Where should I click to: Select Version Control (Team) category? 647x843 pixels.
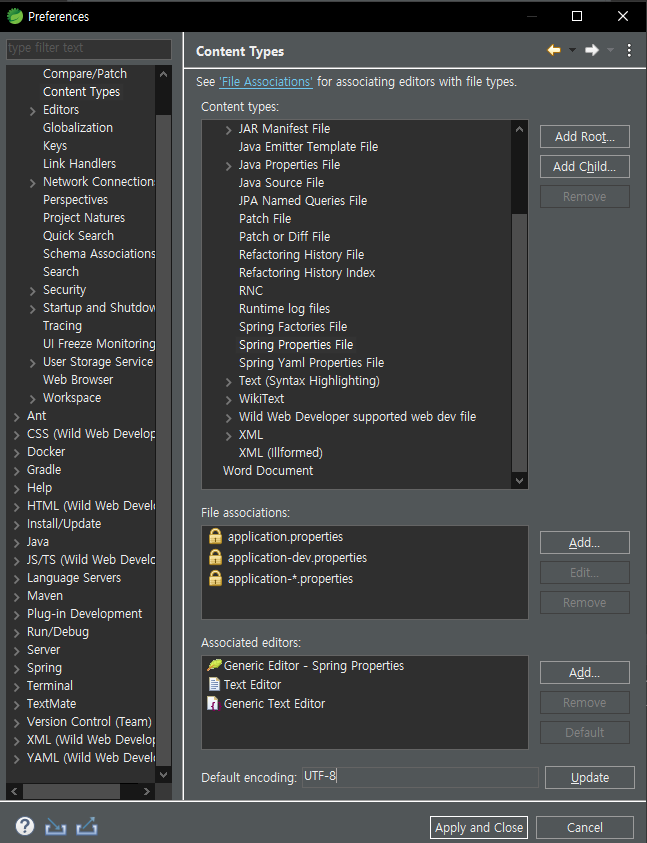tap(89, 721)
